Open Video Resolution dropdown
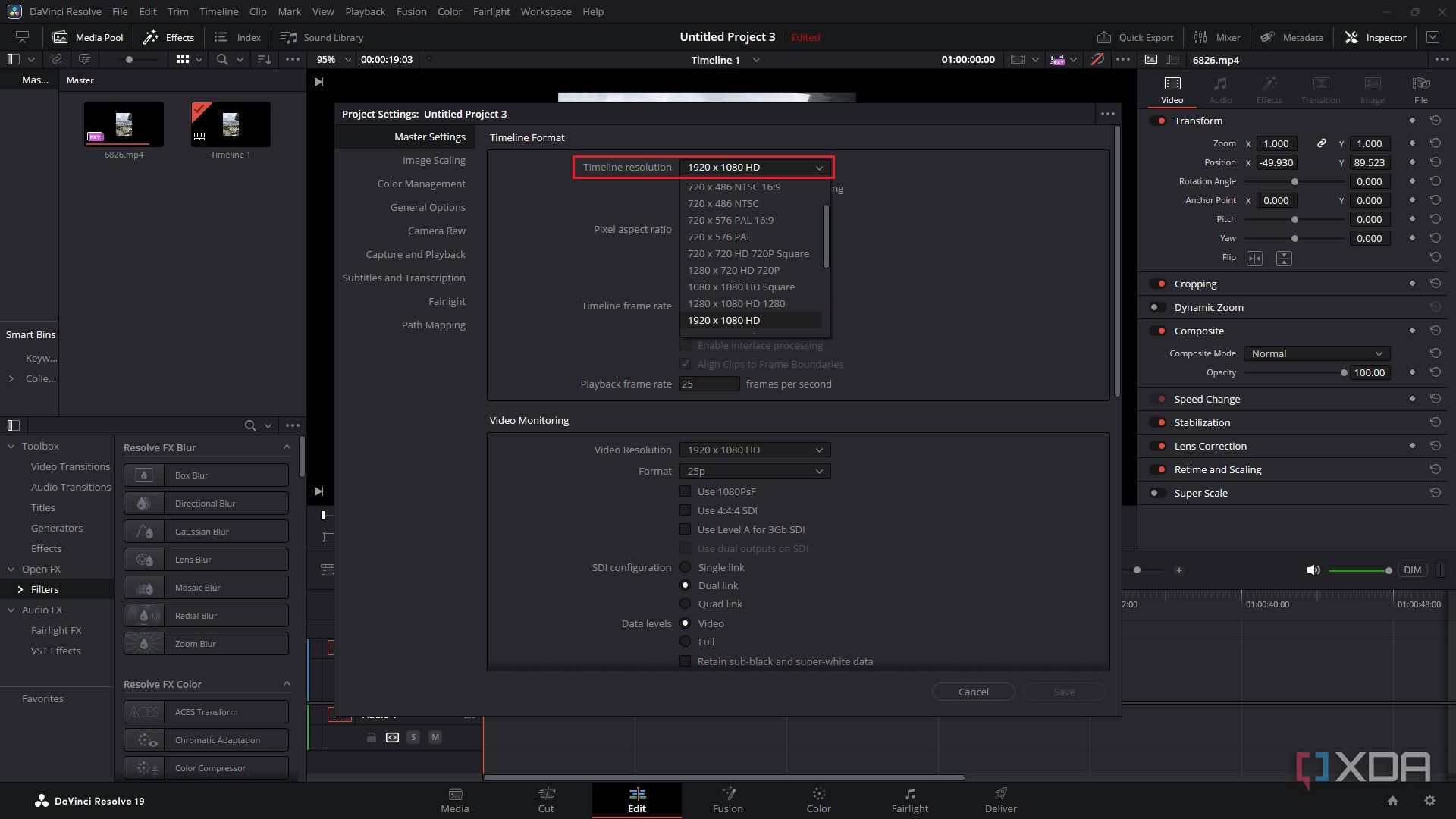The height and width of the screenshot is (819, 1456). (x=755, y=450)
